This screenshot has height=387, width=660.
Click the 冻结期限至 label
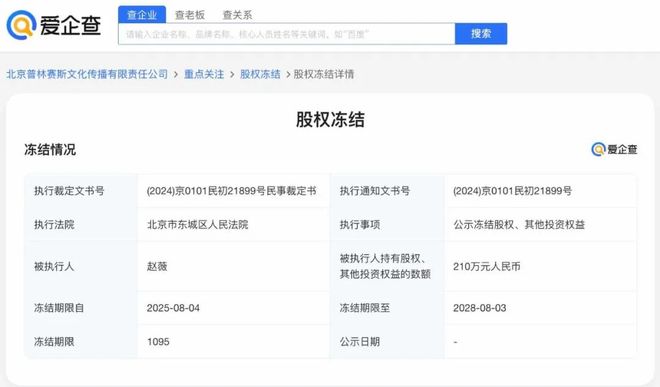tap(365, 308)
